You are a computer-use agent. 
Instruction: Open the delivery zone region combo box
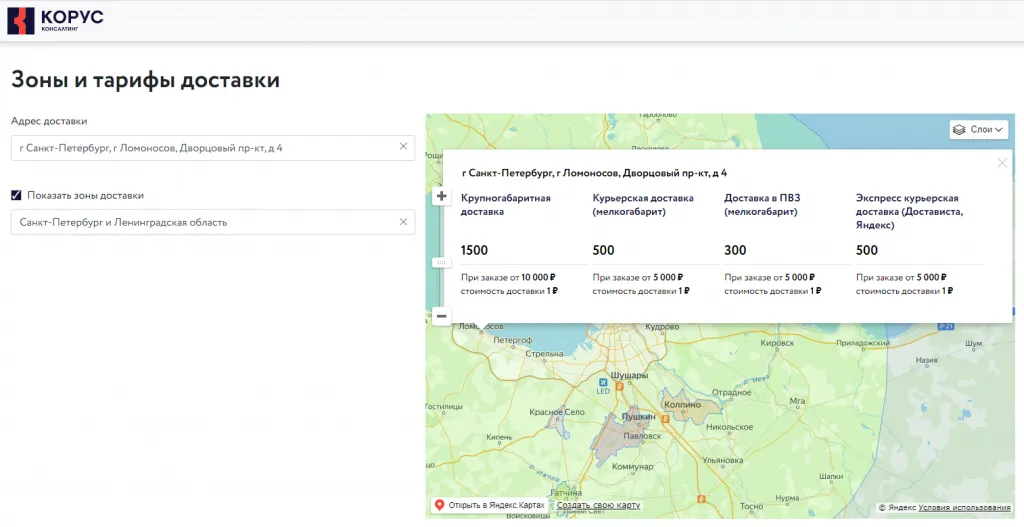pos(200,222)
